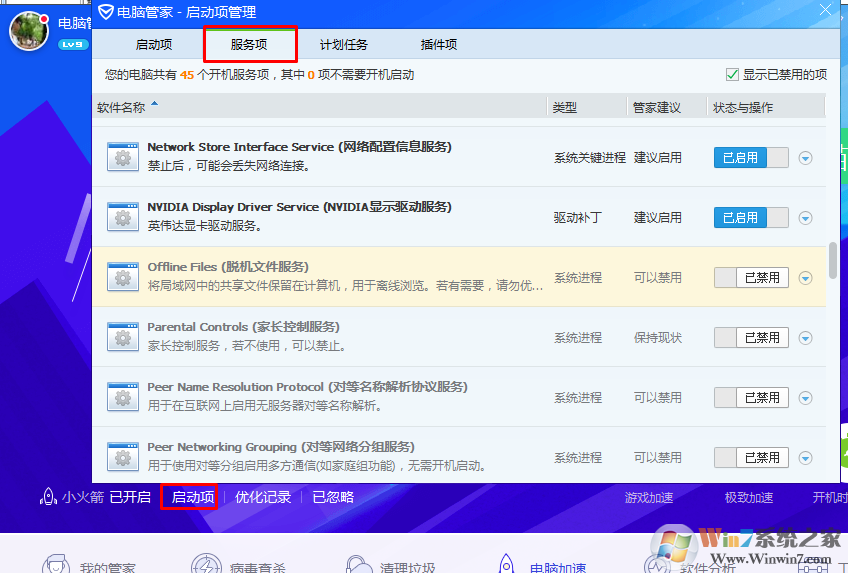Expand options for Offline Files service
This screenshot has height=573, width=848.
click(805, 278)
